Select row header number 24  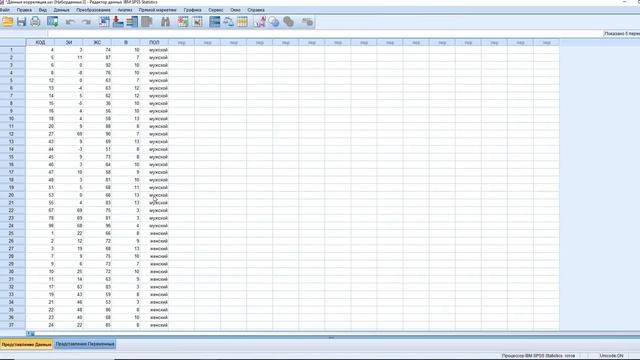[11, 226]
